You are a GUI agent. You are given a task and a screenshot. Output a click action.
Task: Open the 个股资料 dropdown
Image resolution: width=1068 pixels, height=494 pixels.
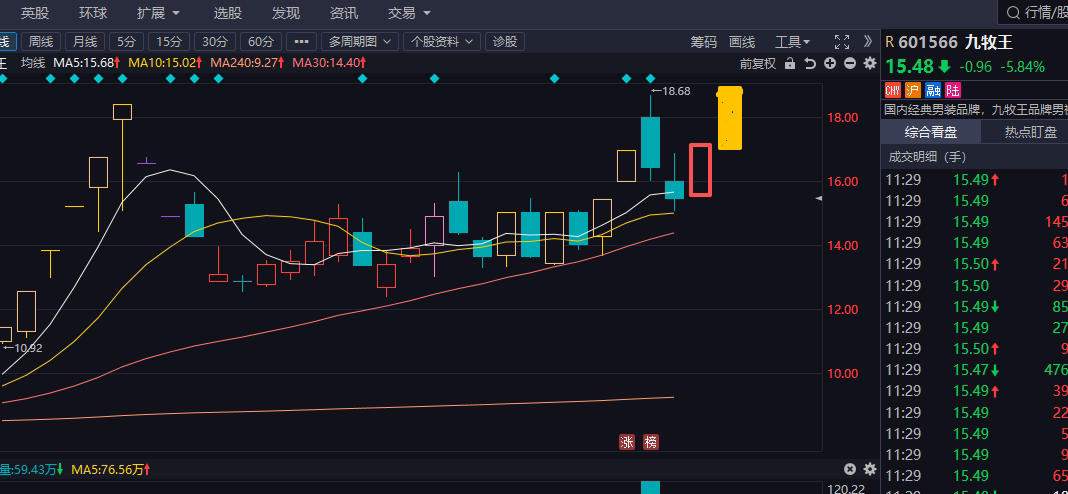(440, 42)
